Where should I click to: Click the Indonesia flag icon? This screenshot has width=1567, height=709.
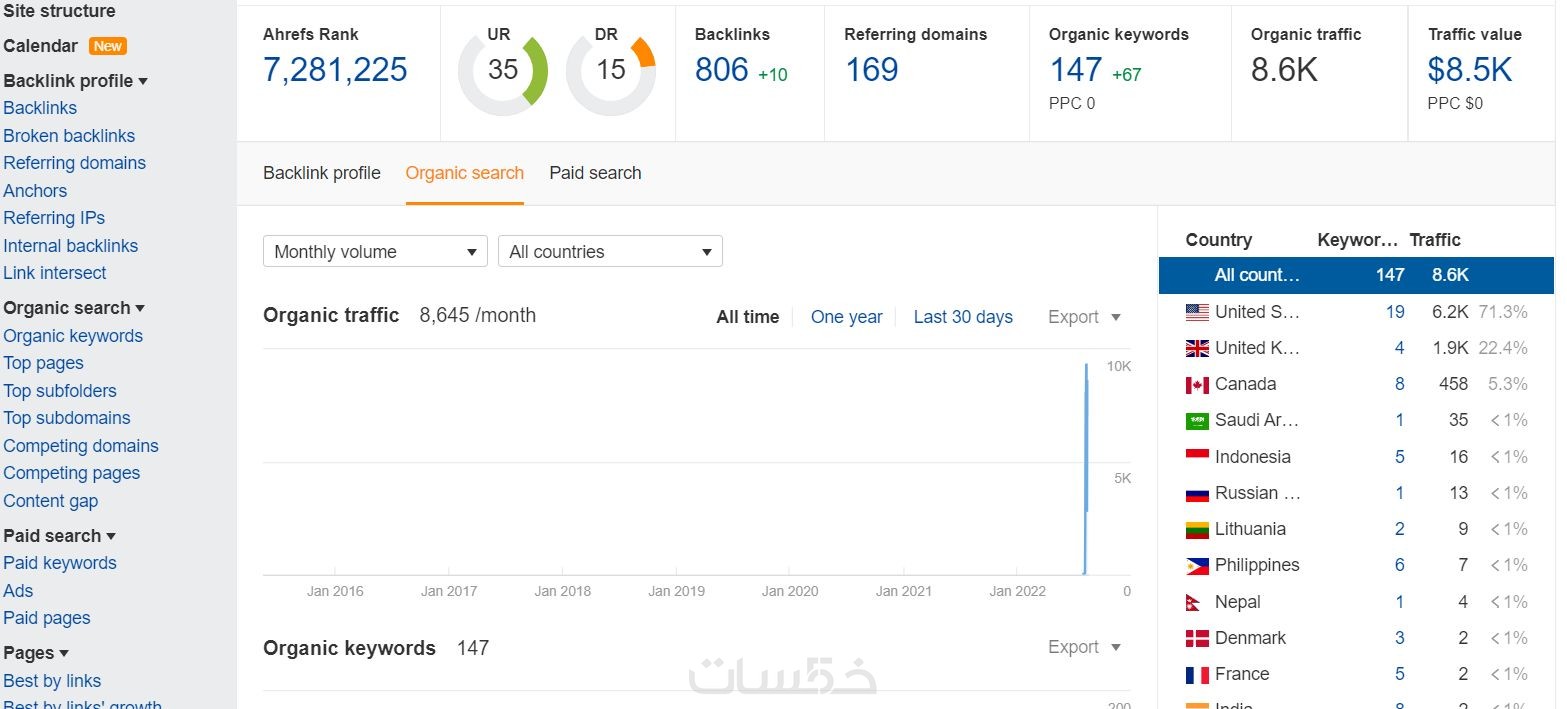(1197, 457)
